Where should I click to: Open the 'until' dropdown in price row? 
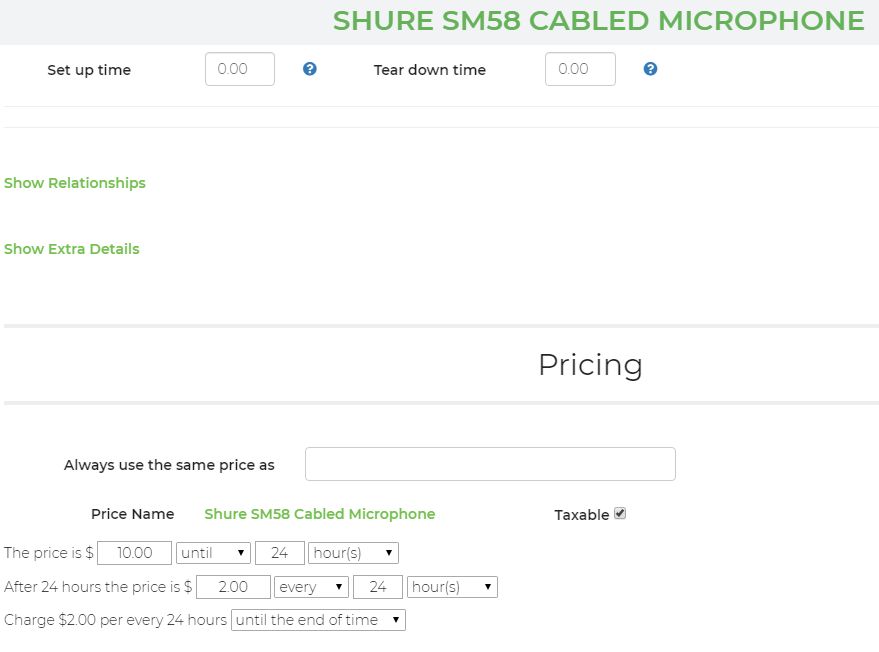(213, 553)
